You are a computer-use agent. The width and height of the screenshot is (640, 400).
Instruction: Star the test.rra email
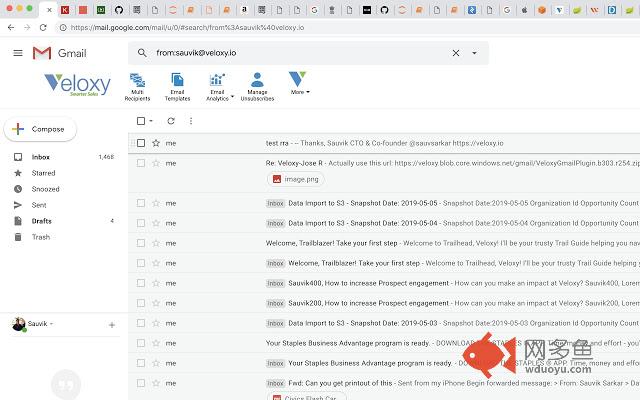pyautogui.click(x=156, y=143)
